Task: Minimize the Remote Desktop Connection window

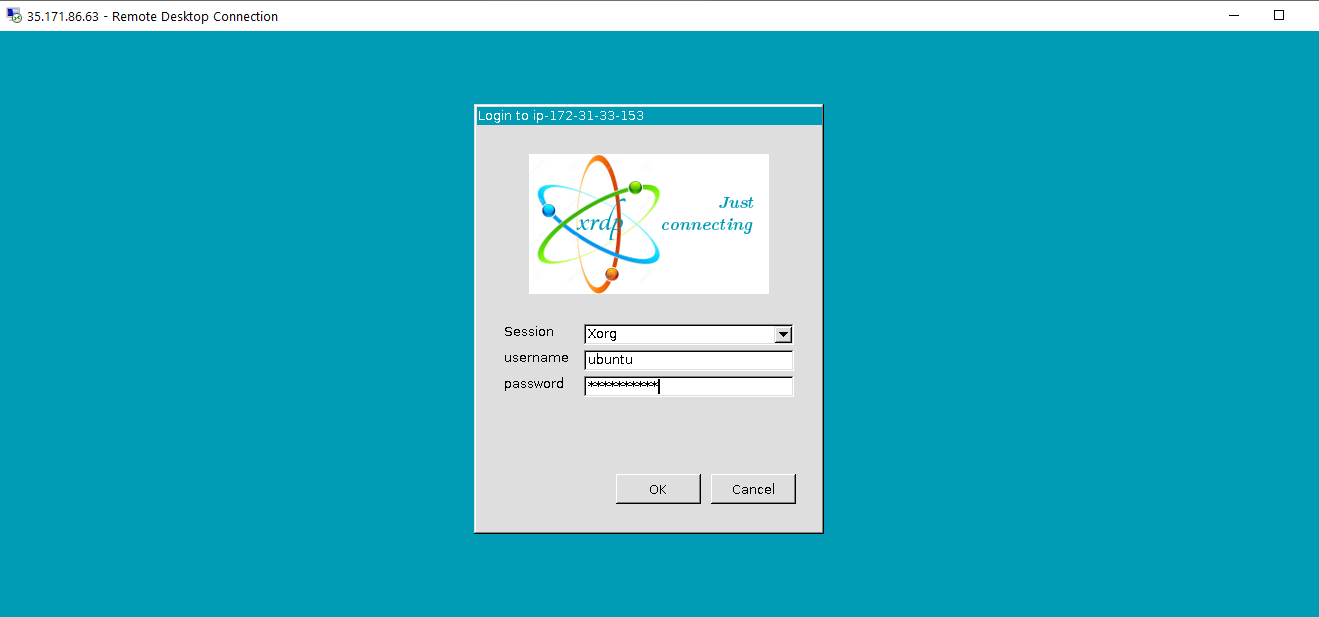Action: [1233, 15]
